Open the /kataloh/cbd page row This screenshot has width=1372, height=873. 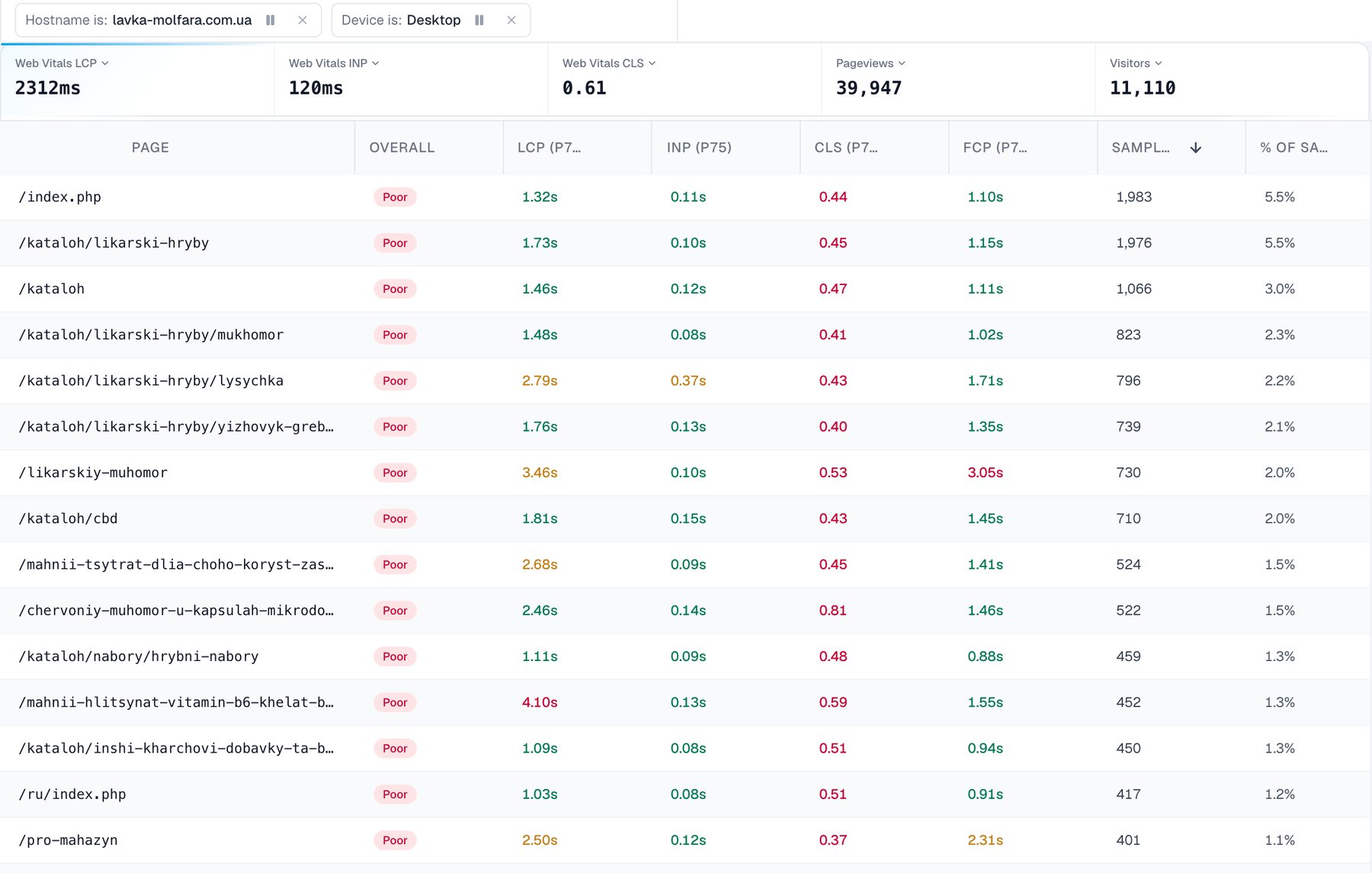tap(684, 518)
